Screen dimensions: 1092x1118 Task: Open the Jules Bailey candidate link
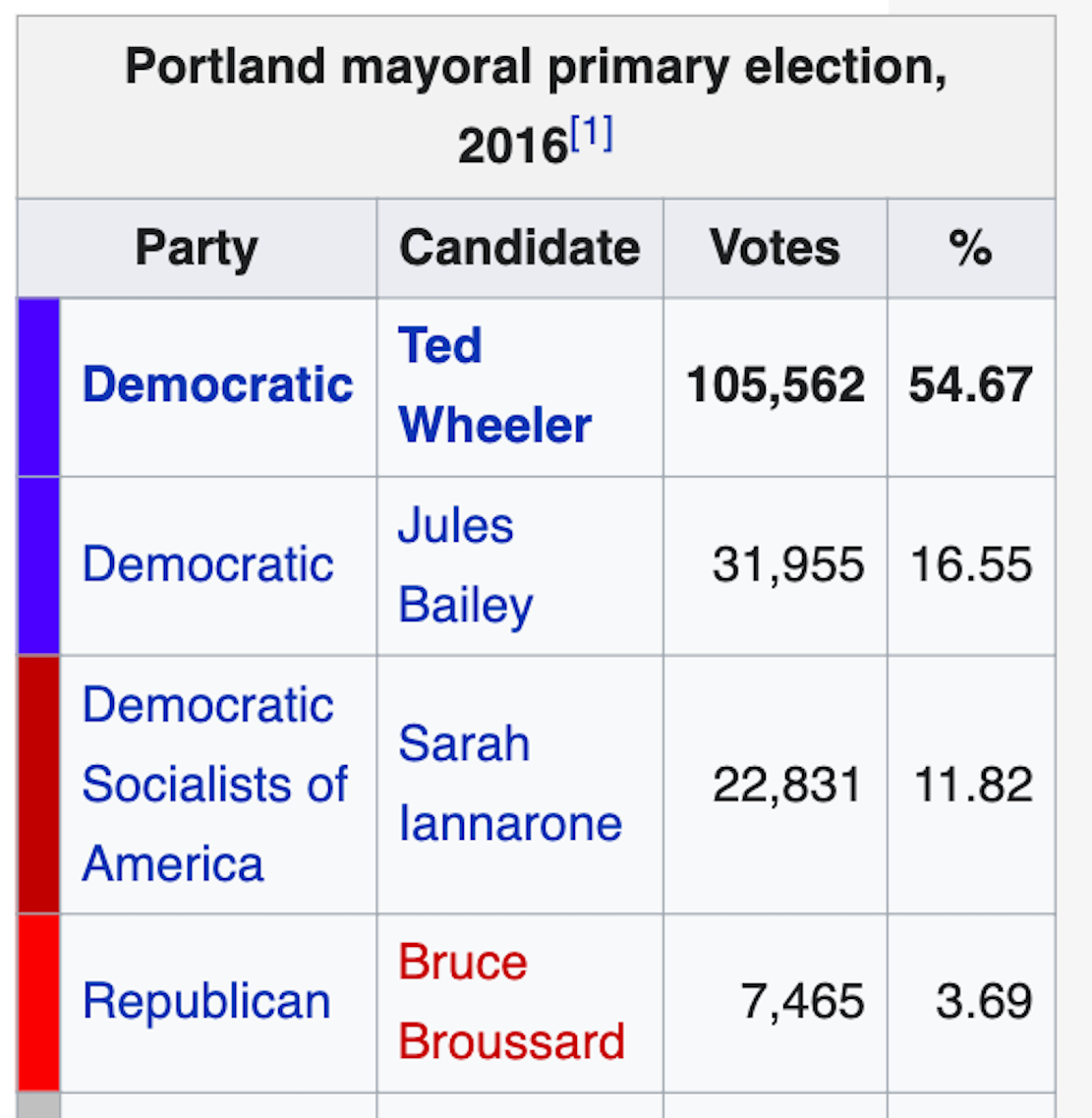pyautogui.click(x=465, y=565)
